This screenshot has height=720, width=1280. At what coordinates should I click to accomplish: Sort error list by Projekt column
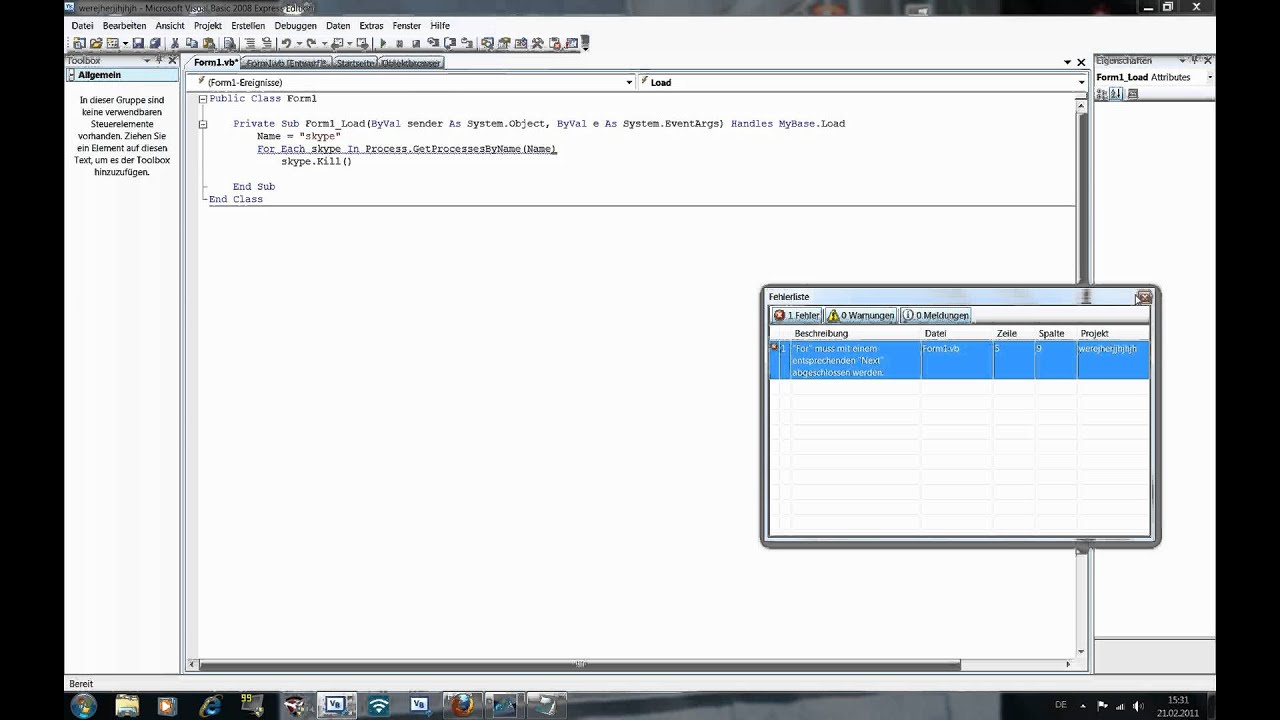click(x=1113, y=333)
